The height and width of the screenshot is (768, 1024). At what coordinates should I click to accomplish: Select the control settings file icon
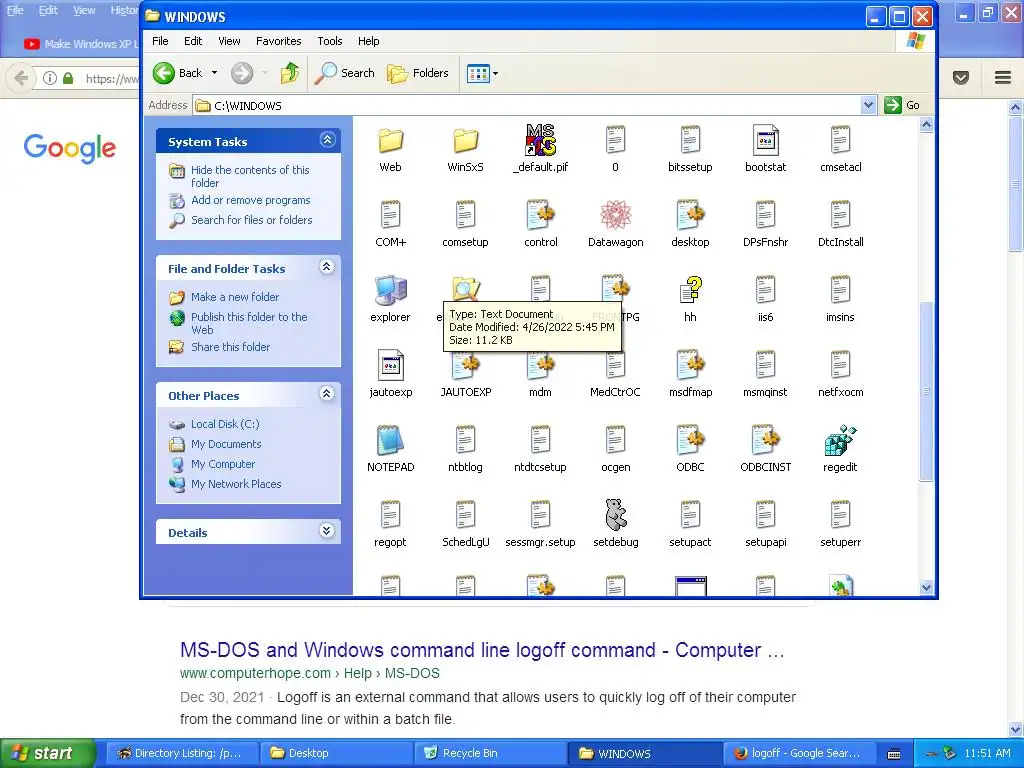(x=541, y=215)
